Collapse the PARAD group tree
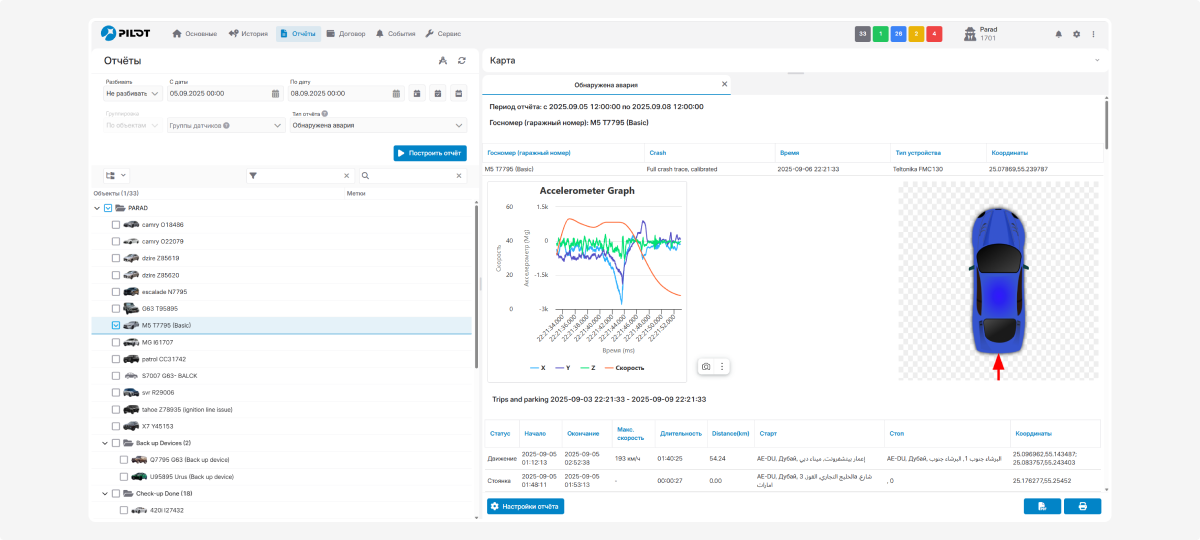The height and width of the screenshot is (540, 1200). 97,208
